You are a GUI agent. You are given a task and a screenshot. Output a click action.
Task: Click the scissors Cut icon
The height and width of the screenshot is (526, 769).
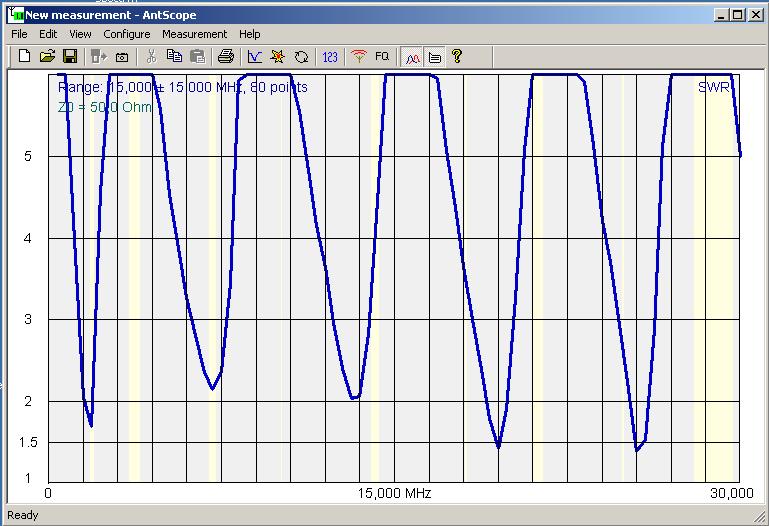click(151, 57)
